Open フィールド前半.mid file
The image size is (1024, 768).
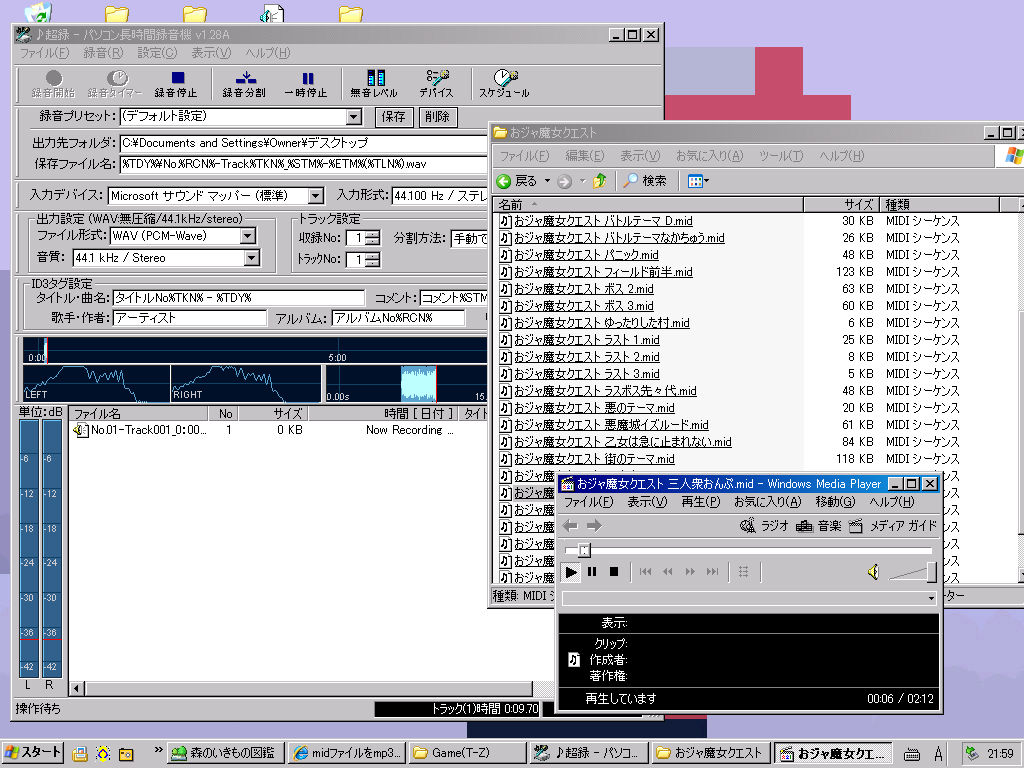coord(603,272)
